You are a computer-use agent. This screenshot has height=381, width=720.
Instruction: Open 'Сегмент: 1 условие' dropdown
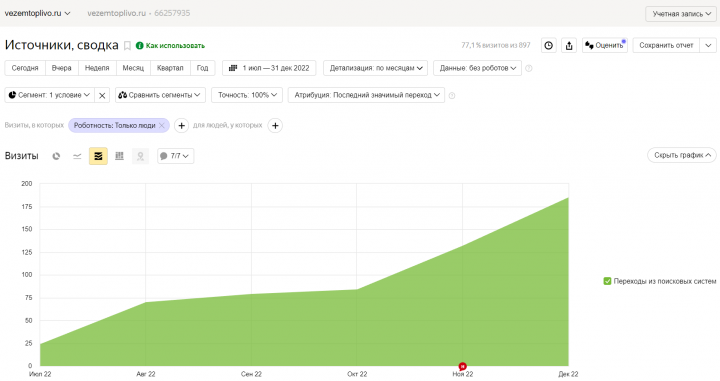point(50,95)
